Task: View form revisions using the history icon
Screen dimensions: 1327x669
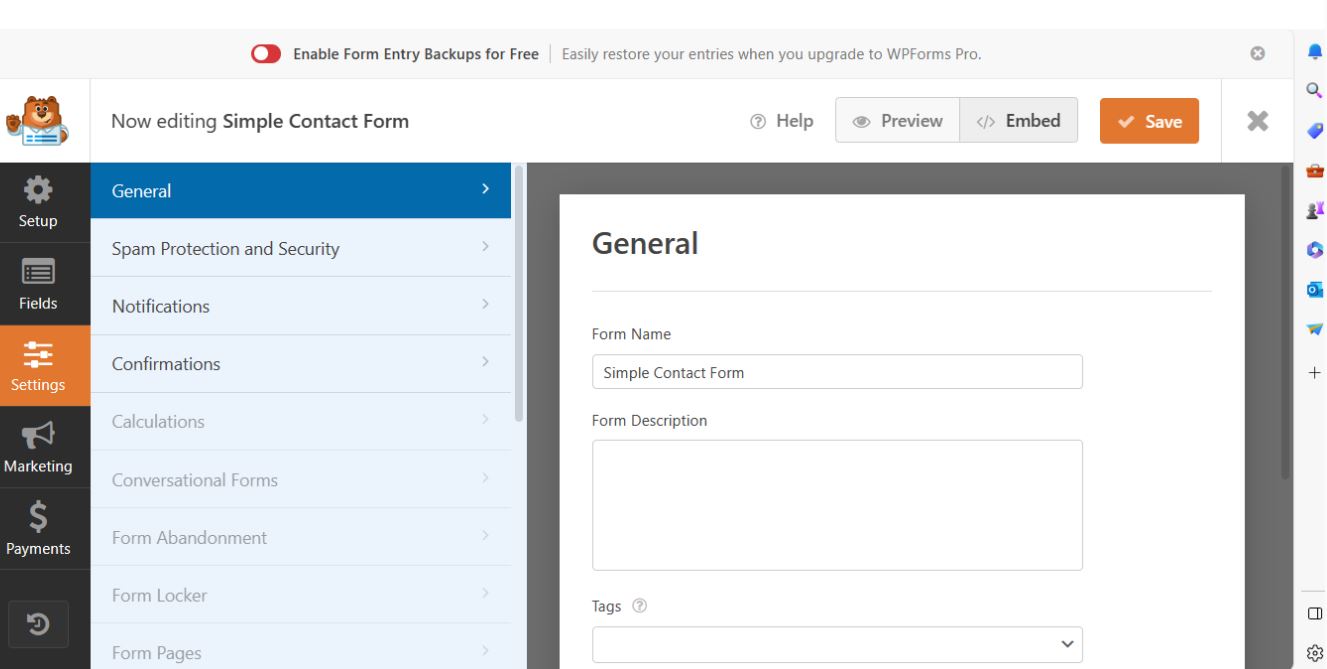Action: [40, 623]
